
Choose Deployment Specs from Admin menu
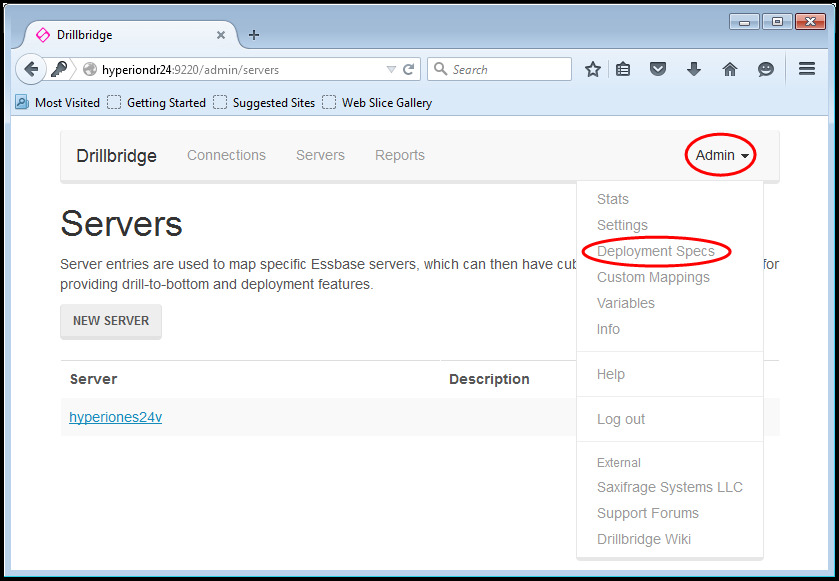click(656, 251)
